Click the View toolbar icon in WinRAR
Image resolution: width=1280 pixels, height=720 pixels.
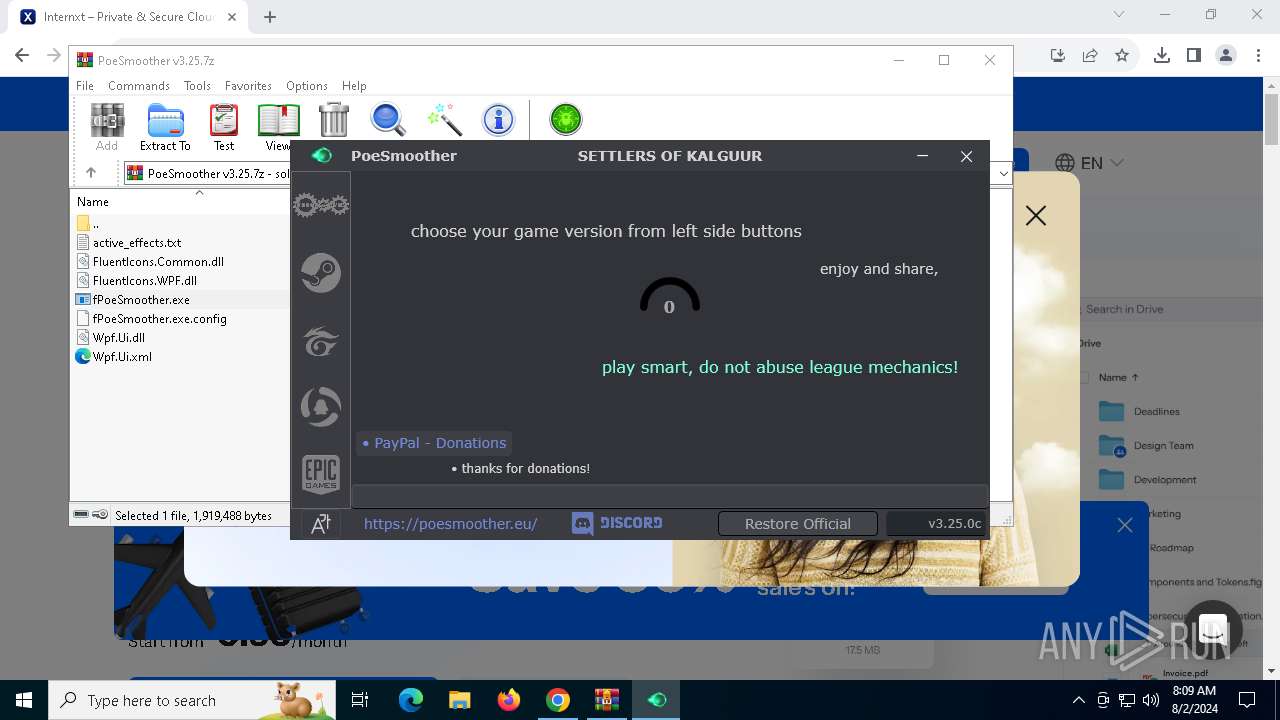277,127
